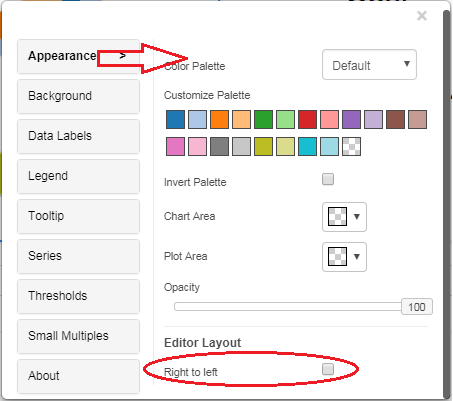453x401 pixels.
Task: Expand the Chart Area color dropdown
Action: [x=344, y=217]
